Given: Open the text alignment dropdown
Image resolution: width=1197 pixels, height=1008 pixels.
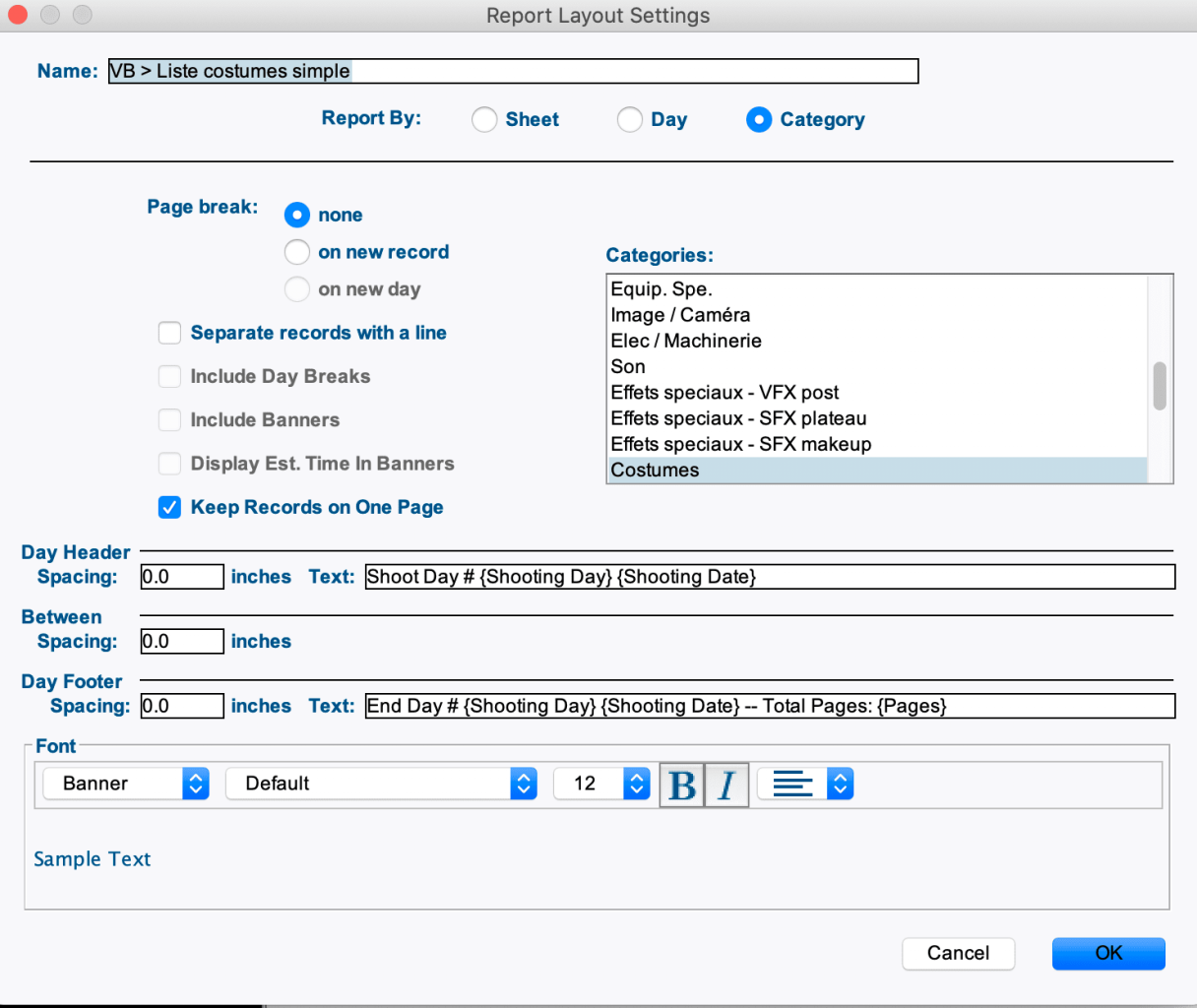Looking at the screenshot, I should pyautogui.click(x=812, y=785).
